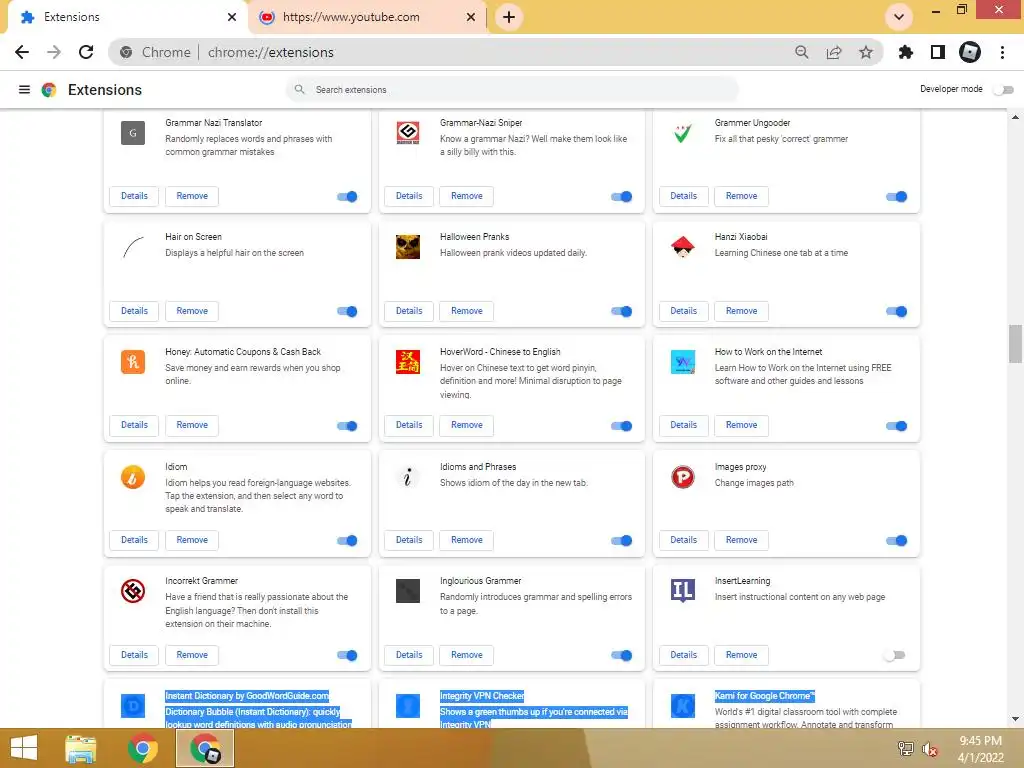Click the Inglourious Grammer icon
Image resolution: width=1024 pixels, height=768 pixels.
[x=408, y=591]
